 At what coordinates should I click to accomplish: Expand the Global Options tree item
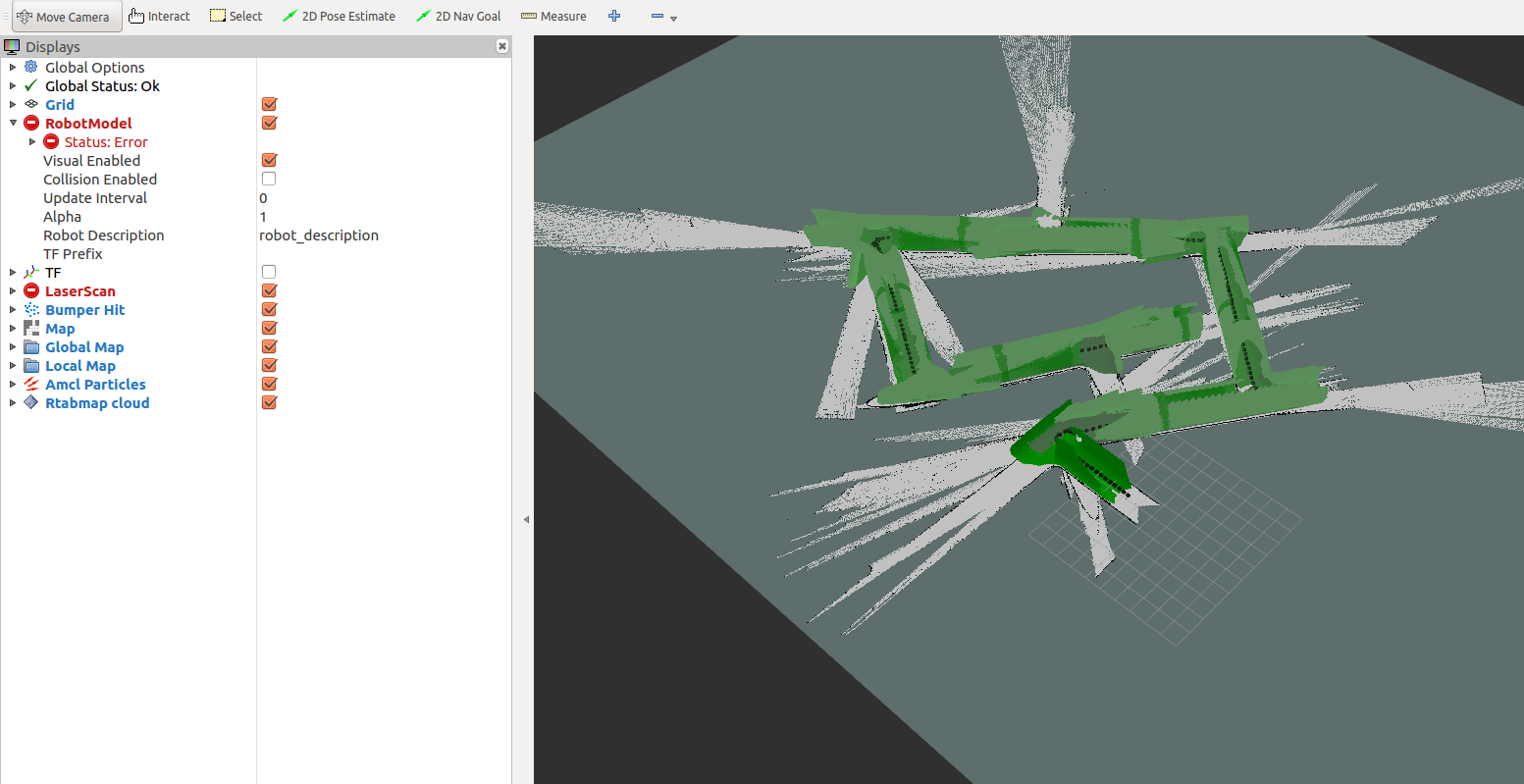click(13, 68)
